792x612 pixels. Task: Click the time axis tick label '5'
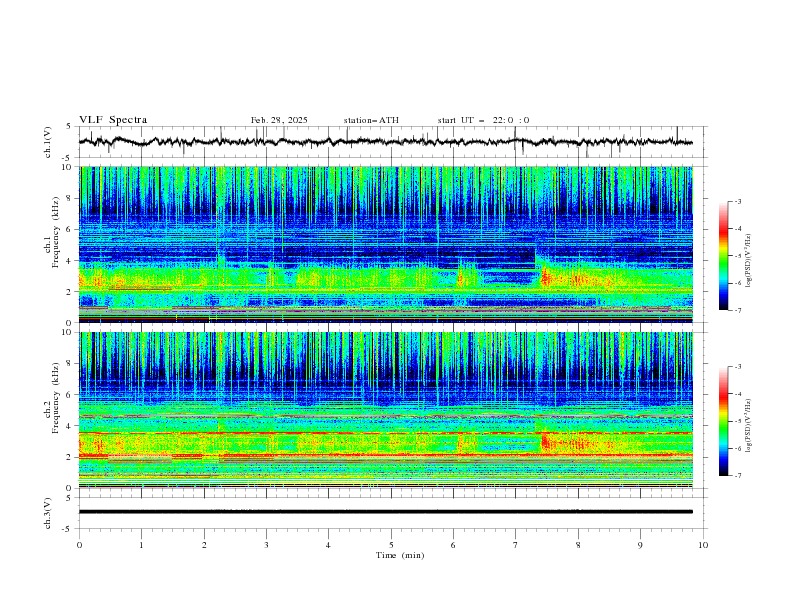(391, 545)
